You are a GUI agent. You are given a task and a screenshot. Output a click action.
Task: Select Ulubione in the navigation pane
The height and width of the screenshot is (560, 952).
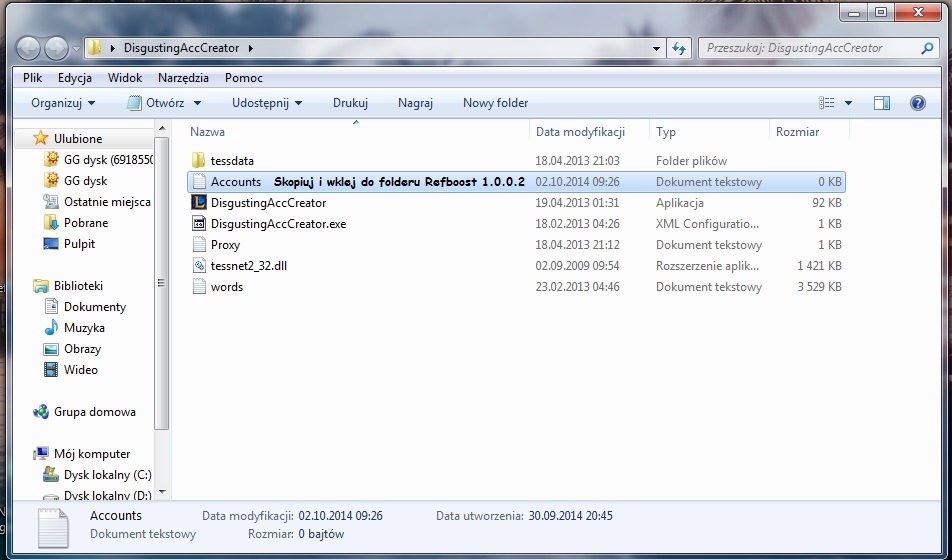pyautogui.click(x=78, y=138)
